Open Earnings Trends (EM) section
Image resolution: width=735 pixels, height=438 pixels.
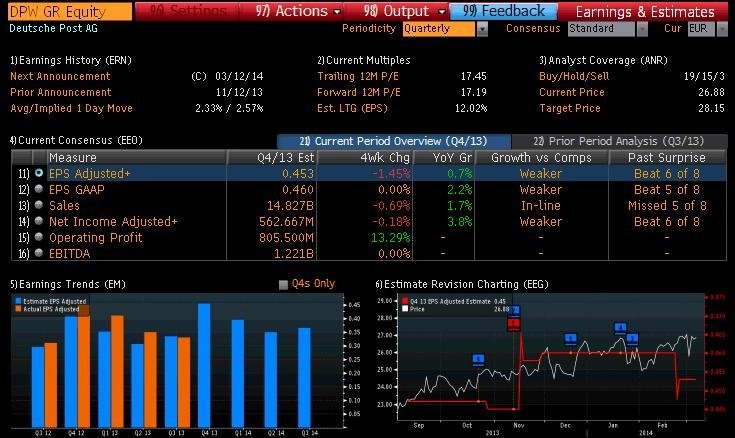[x=68, y=284]
